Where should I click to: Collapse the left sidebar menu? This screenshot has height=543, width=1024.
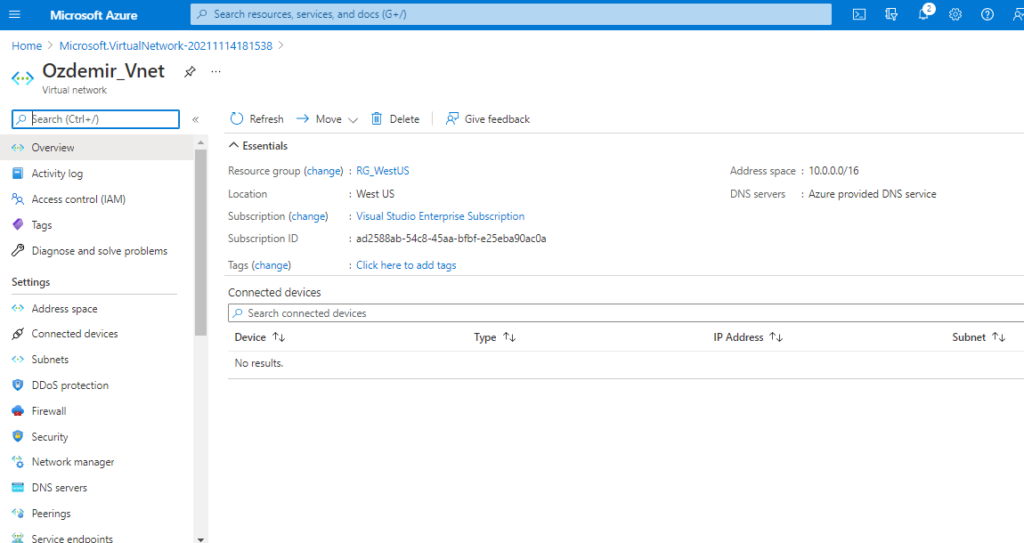coord(195,119)
